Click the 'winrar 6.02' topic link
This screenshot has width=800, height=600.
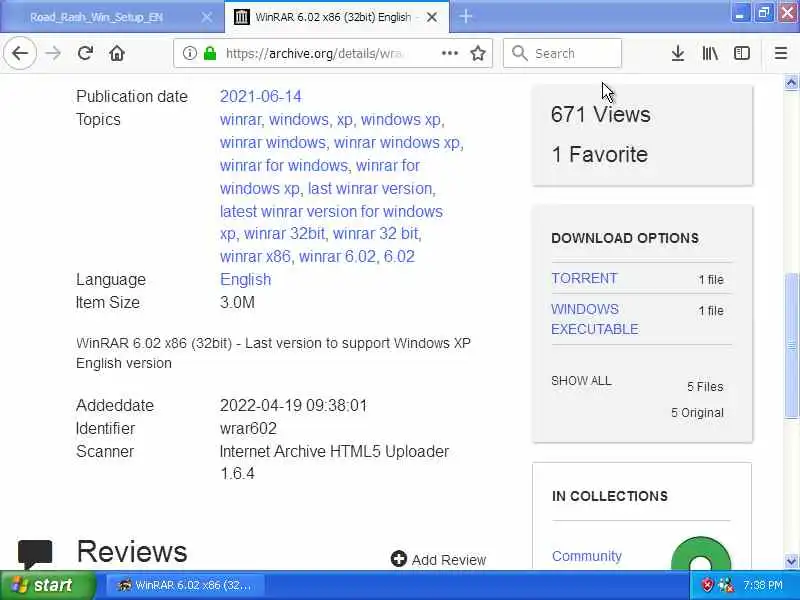tap(337, 256)
